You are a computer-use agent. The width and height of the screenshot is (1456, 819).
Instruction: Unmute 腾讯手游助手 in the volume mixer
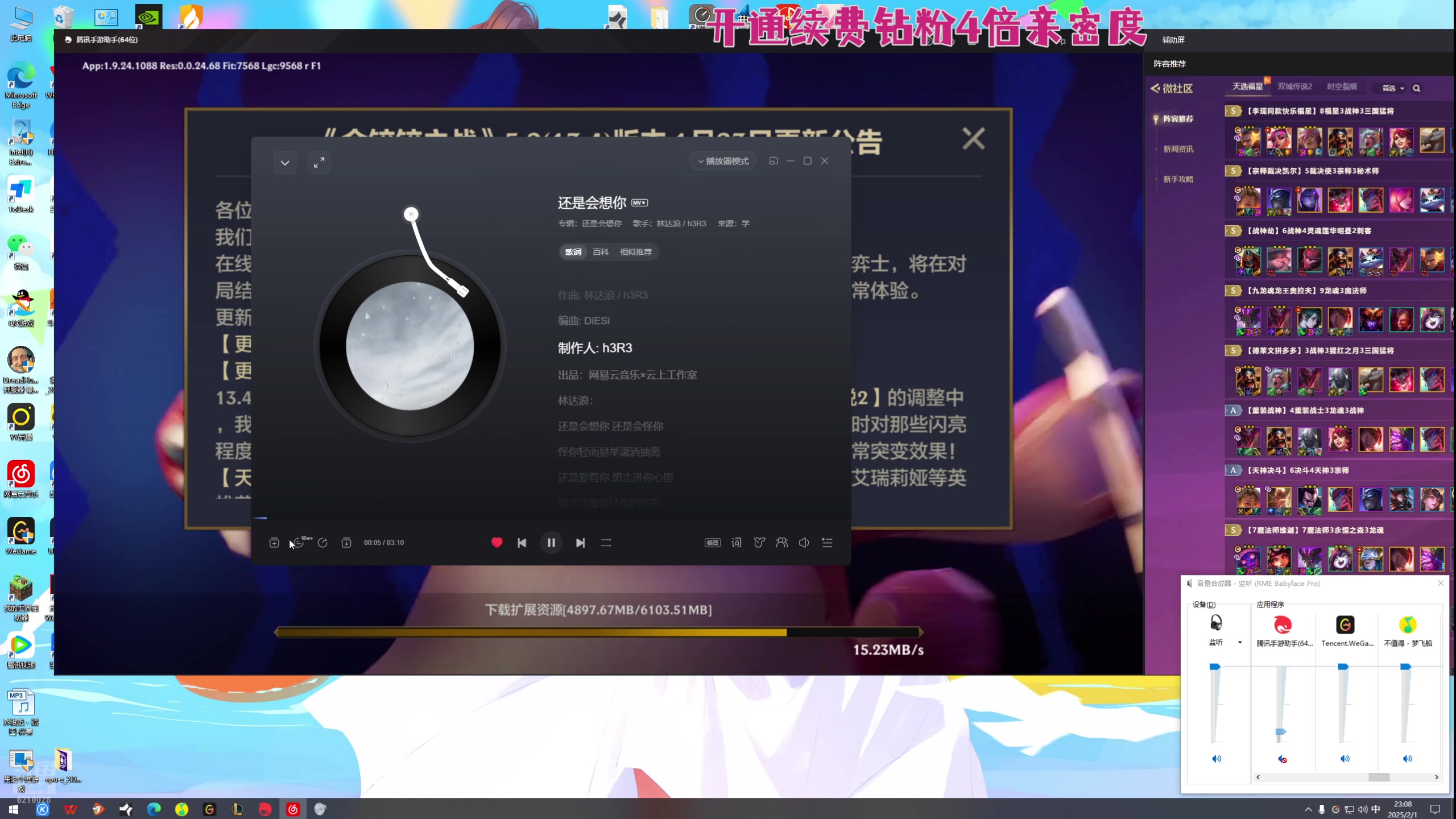1283,759
